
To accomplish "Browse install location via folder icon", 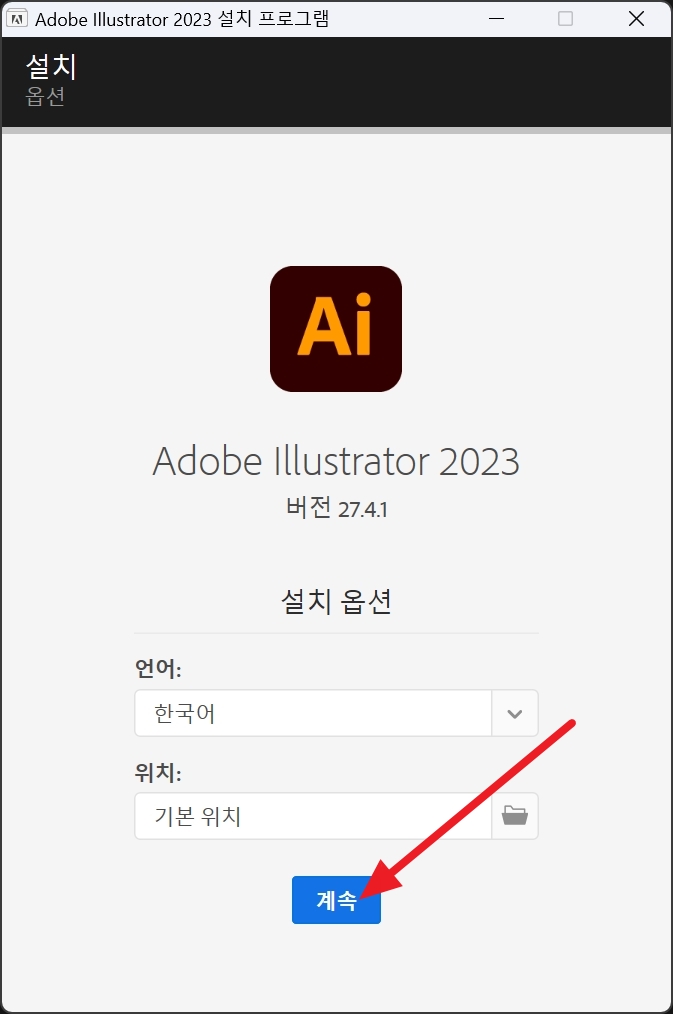I will coord(515,815).
